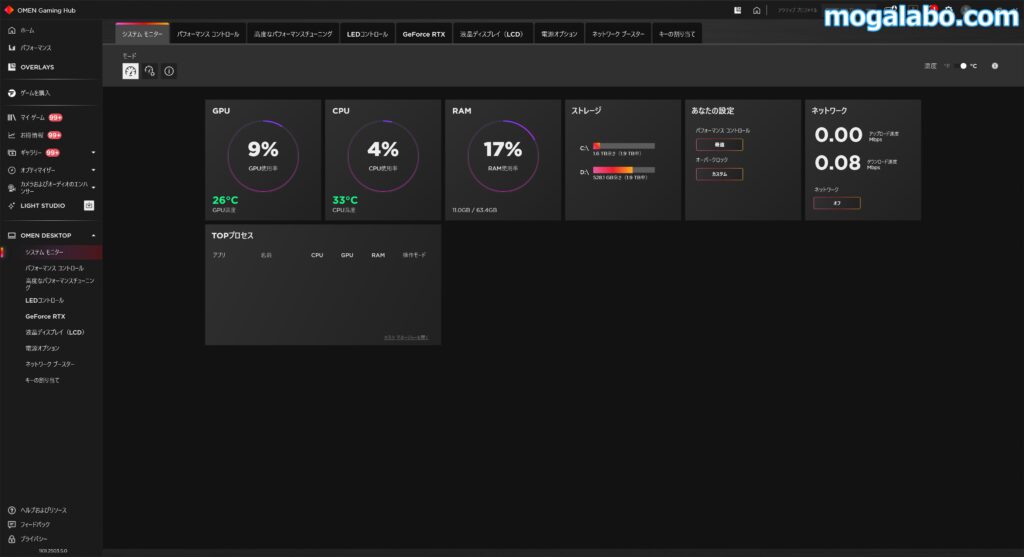Viewport: 1024px width, 557px height.
Task: Switch to the GeForce RTX tab
Action: click(424, 34)
